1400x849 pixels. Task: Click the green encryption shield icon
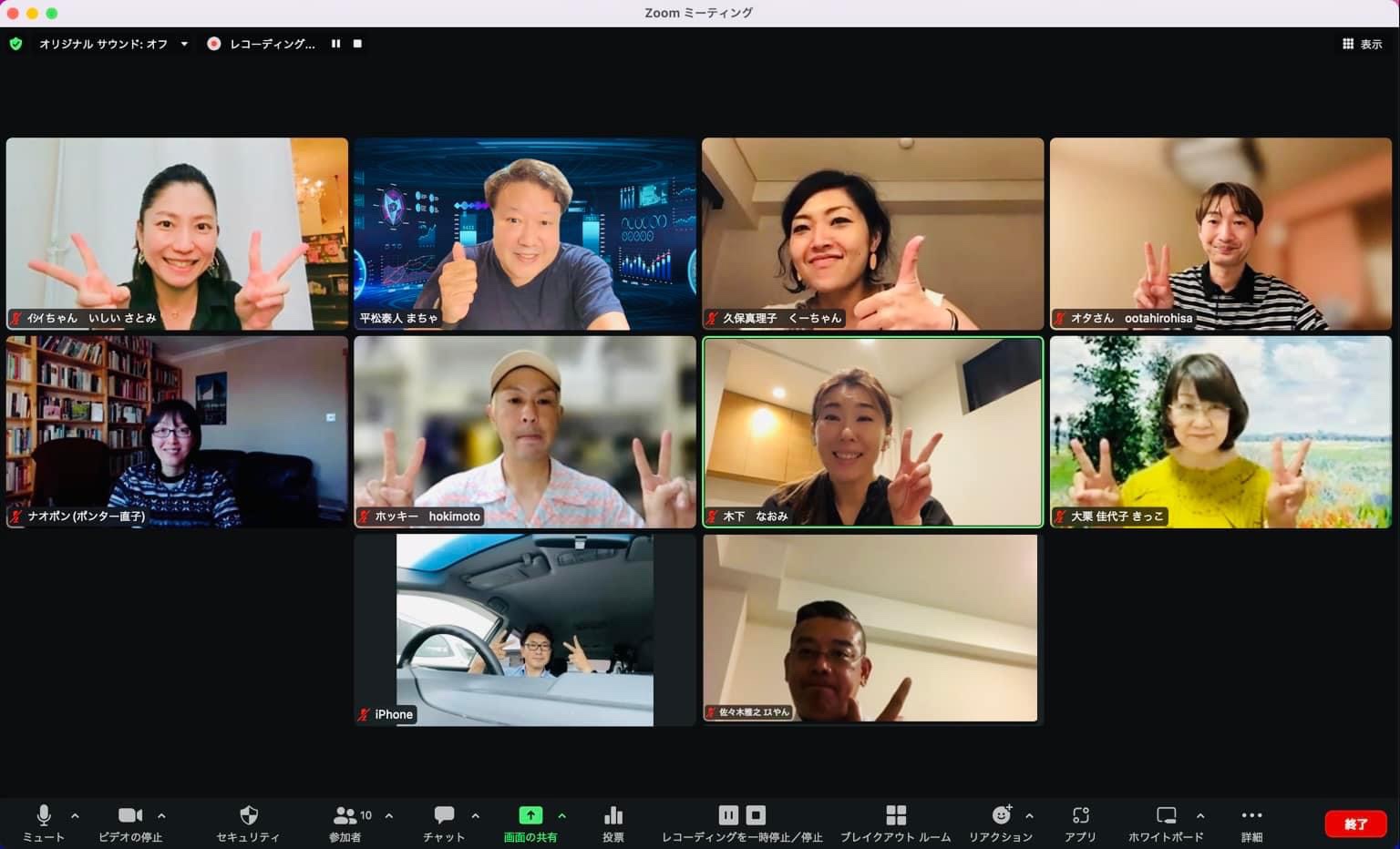pyautogui.click(x=15, y=44)
